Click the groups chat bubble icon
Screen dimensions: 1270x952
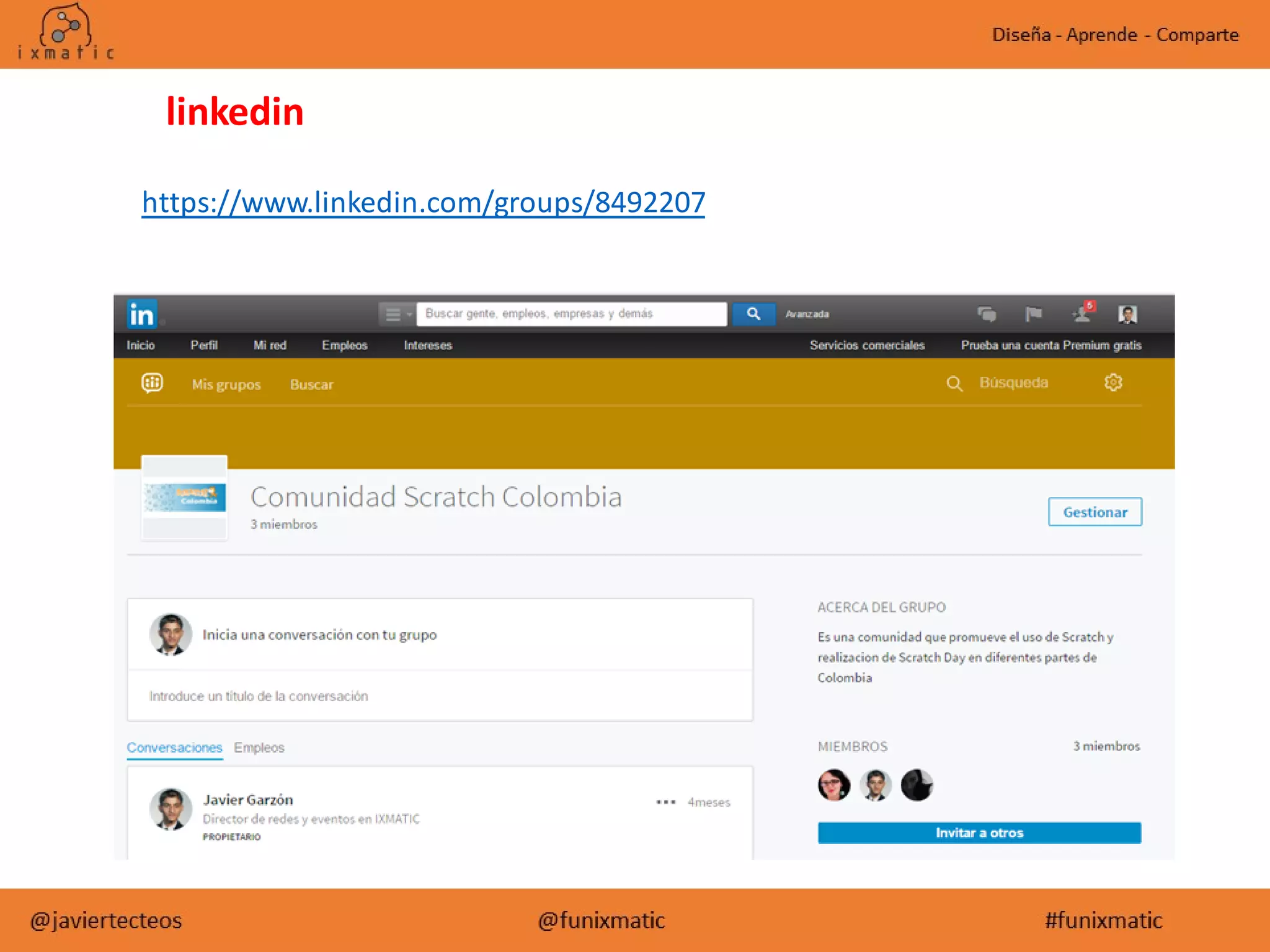[x=152, y=384]
